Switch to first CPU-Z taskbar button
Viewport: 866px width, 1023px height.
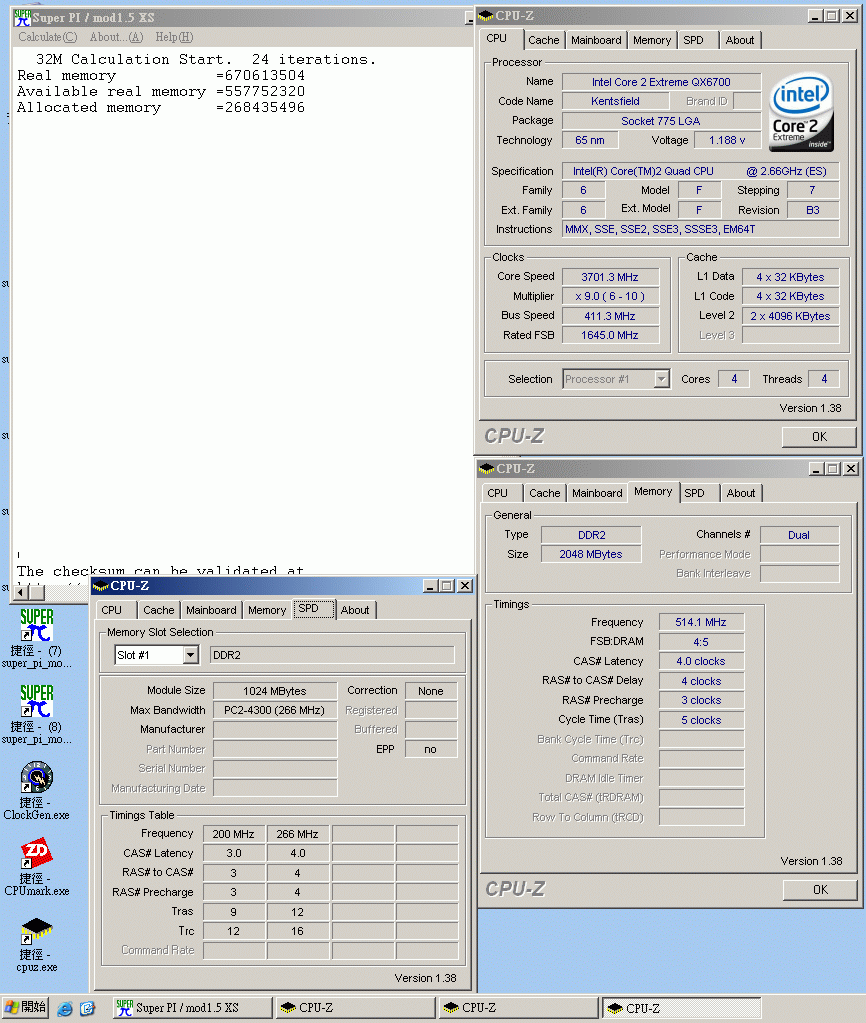click(356, 1008)
